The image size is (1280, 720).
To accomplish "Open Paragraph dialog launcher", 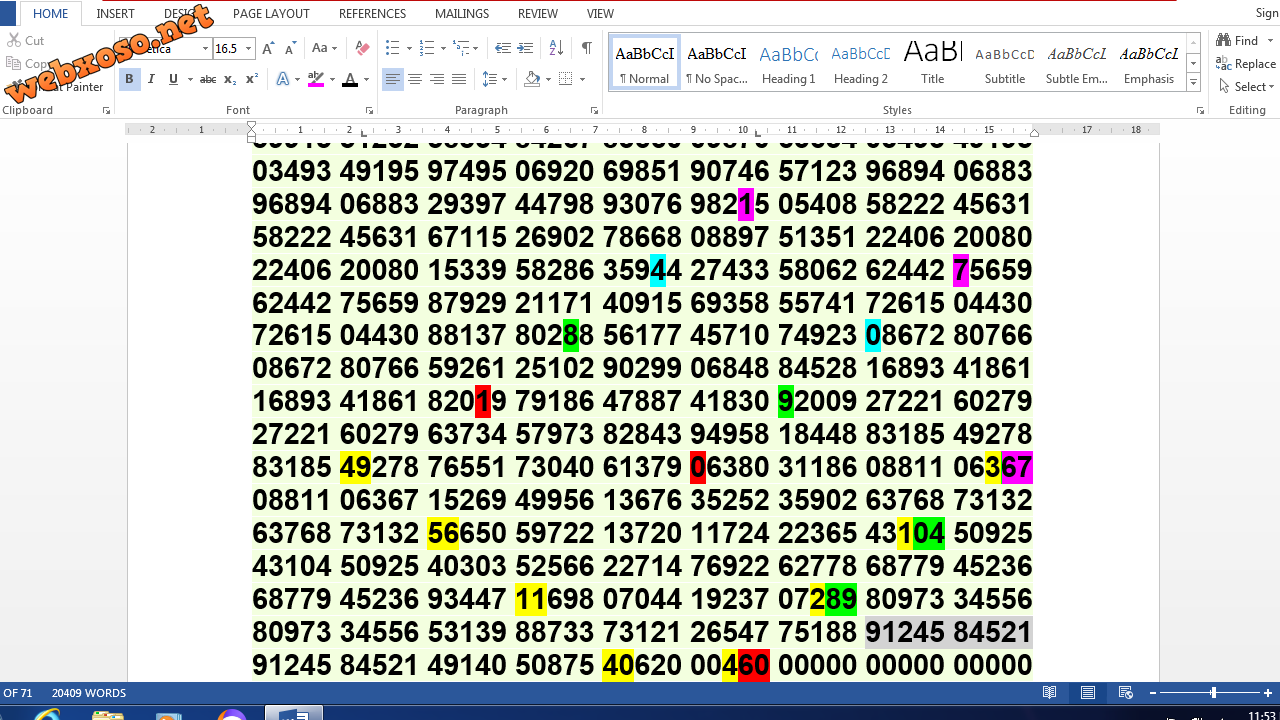I will (x=594, y=111).
